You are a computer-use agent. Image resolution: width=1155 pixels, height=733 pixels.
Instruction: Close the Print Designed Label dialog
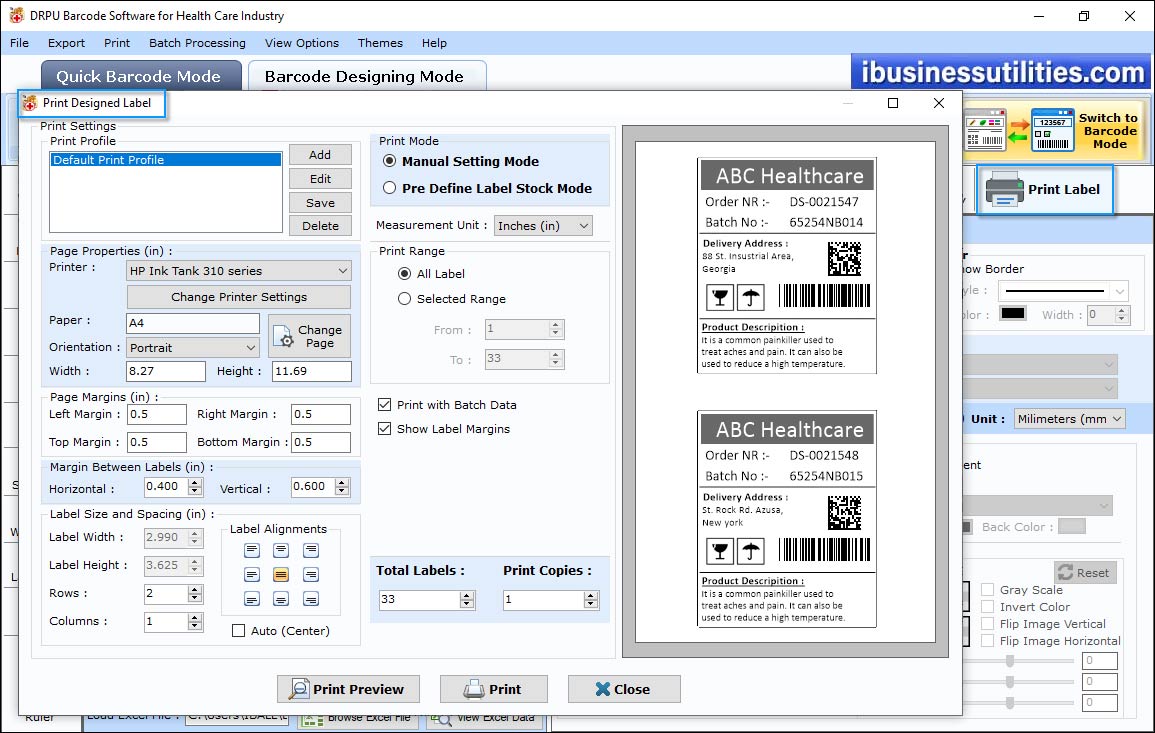click(x=938, y=103)
